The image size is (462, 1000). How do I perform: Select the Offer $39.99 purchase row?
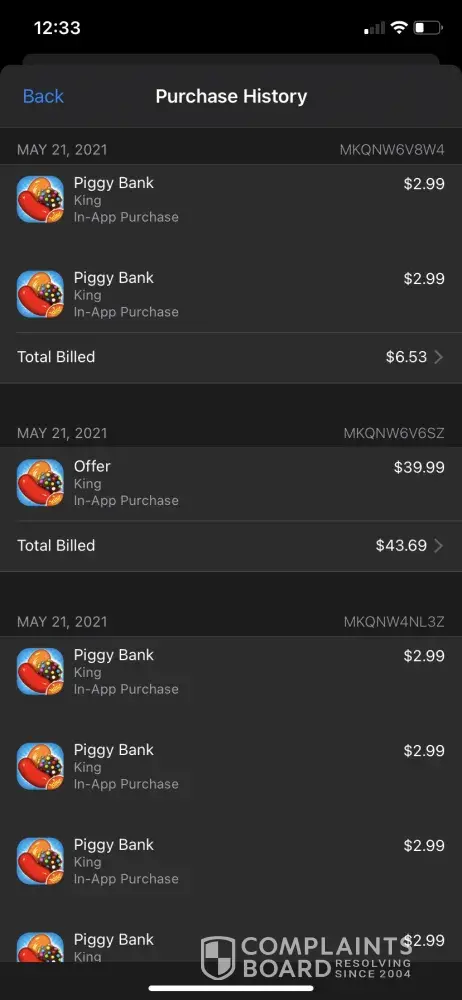tap(231, 483)
